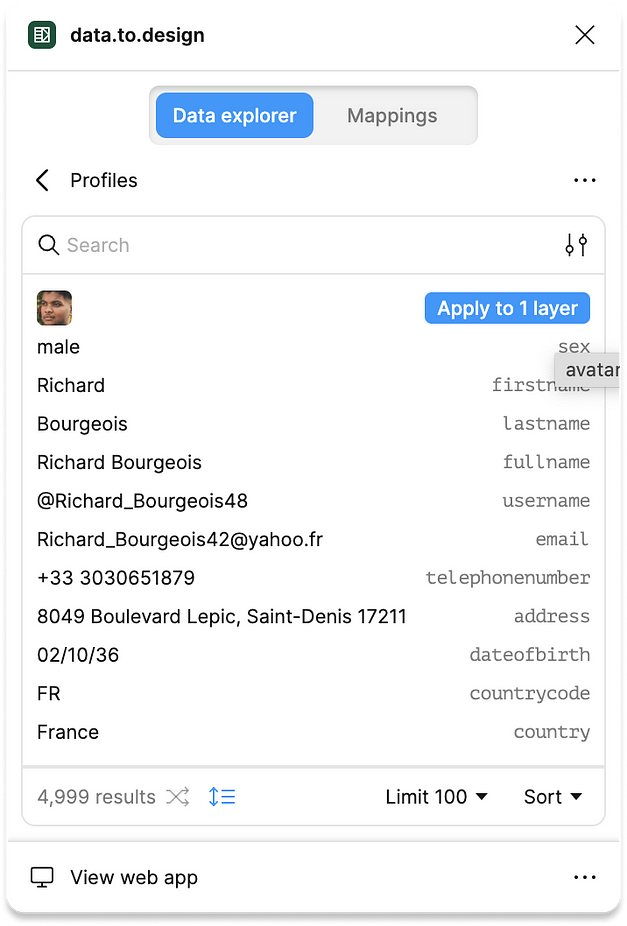This screenshot has height=926, width=627.
Task: Click the ellipsis at the bottom bar
Action: (x=584, y=877)
